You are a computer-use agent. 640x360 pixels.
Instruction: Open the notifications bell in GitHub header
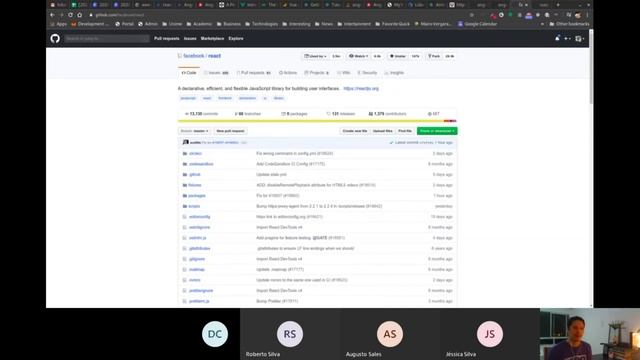click(557, 38)
